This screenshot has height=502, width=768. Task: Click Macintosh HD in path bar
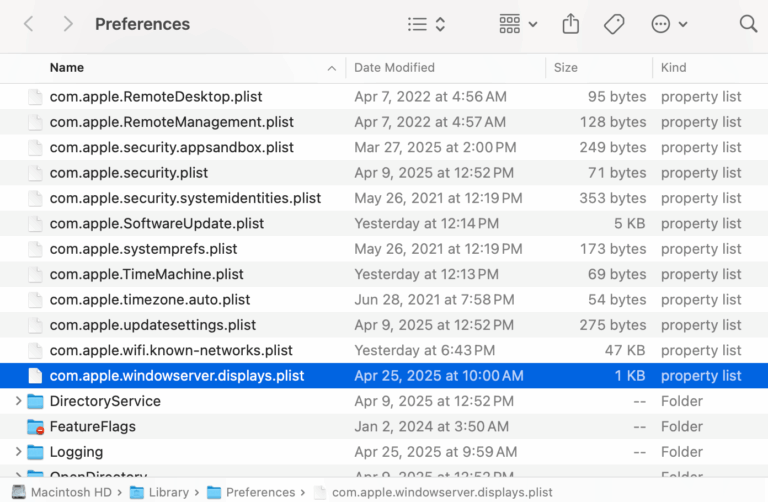pyautogui.click(x=62, y=492)
